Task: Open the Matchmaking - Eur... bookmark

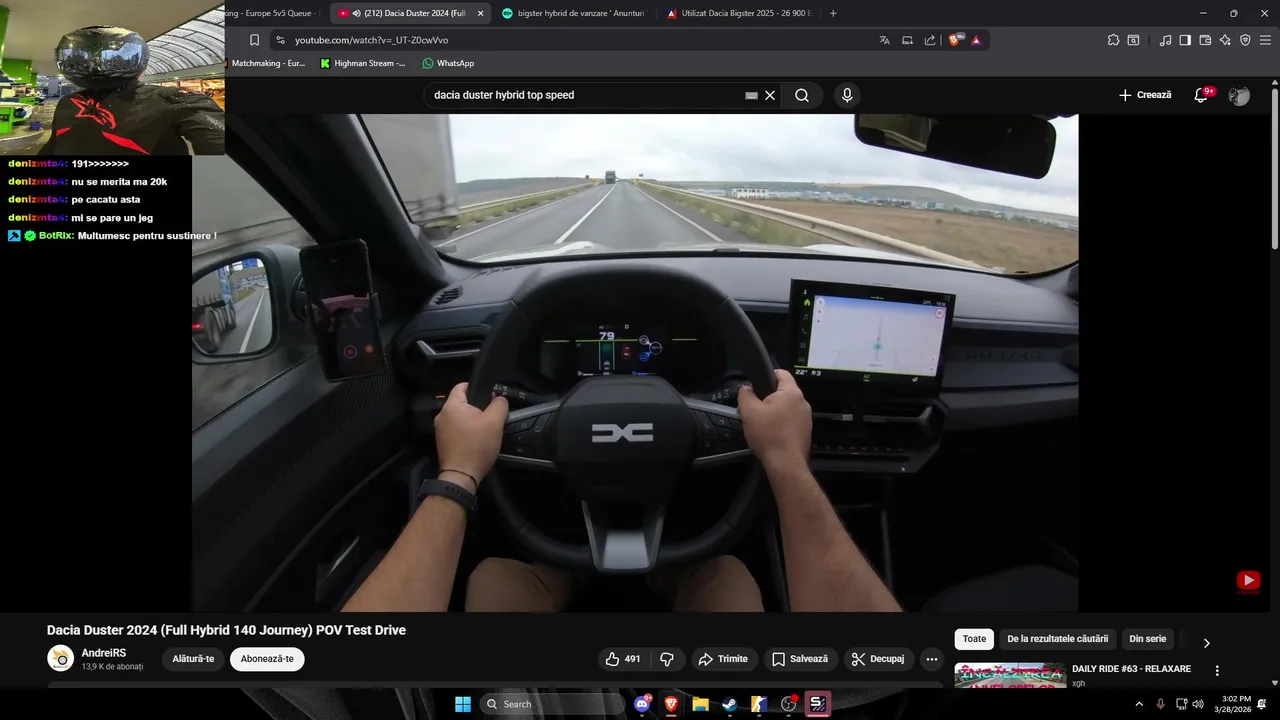Action: tap(268, 63)
